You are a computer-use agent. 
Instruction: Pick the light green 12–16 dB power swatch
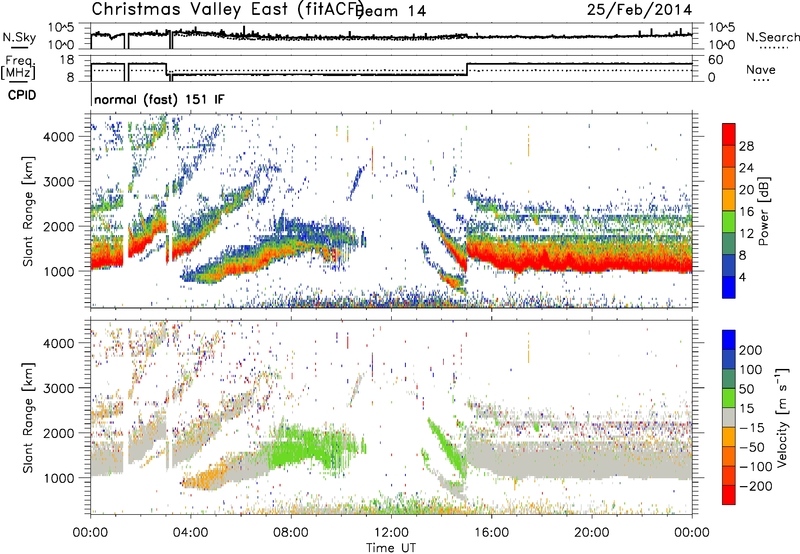point(729,222)
